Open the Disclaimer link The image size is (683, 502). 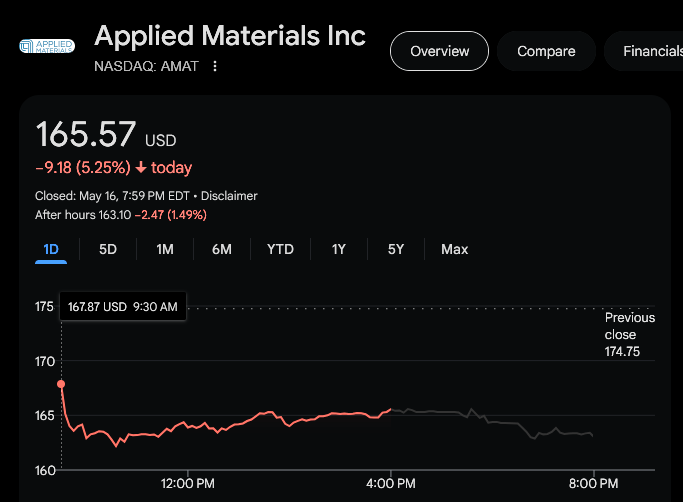pos(229,196)
